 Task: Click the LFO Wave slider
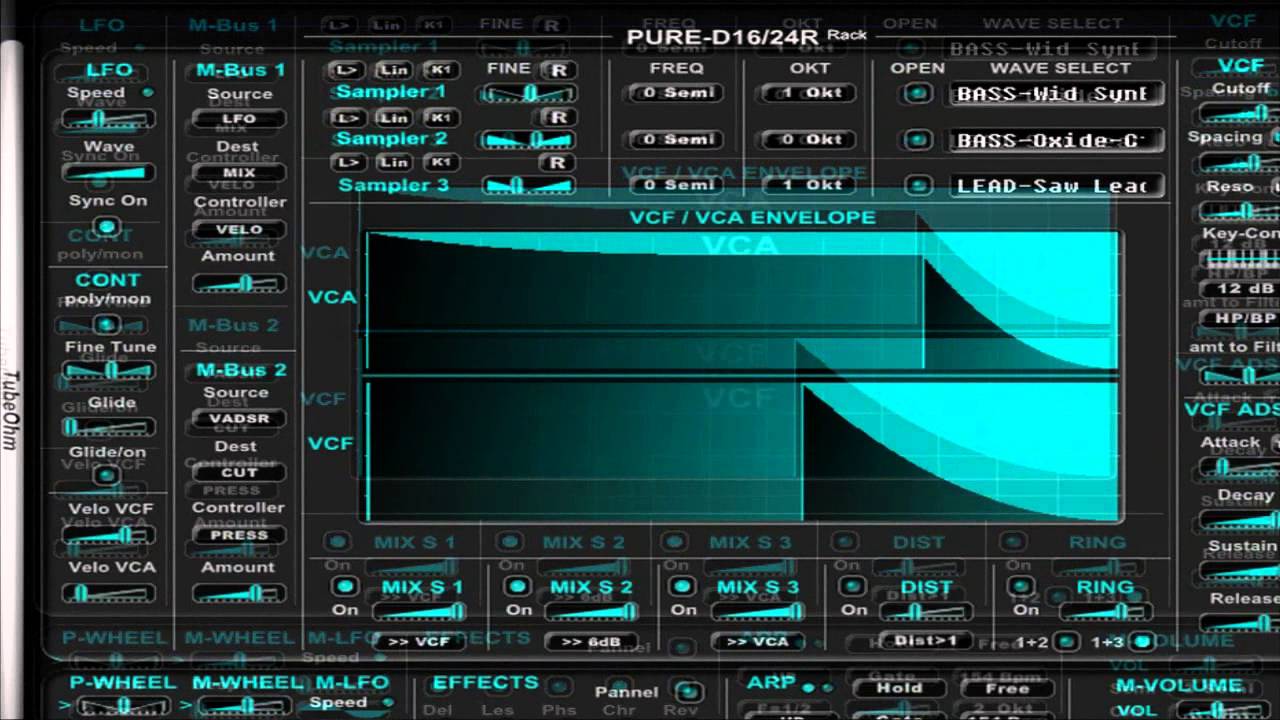coord(108,172)
